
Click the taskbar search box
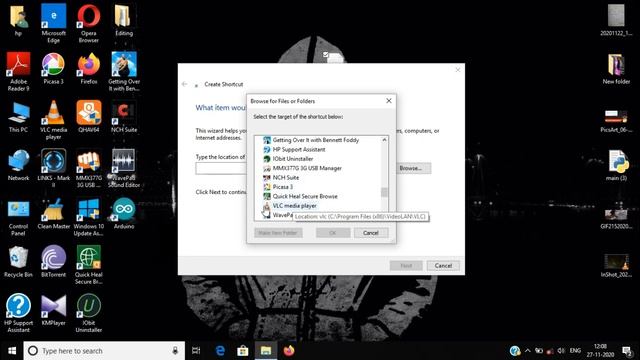pyautogui.click(x=104, y=351)
